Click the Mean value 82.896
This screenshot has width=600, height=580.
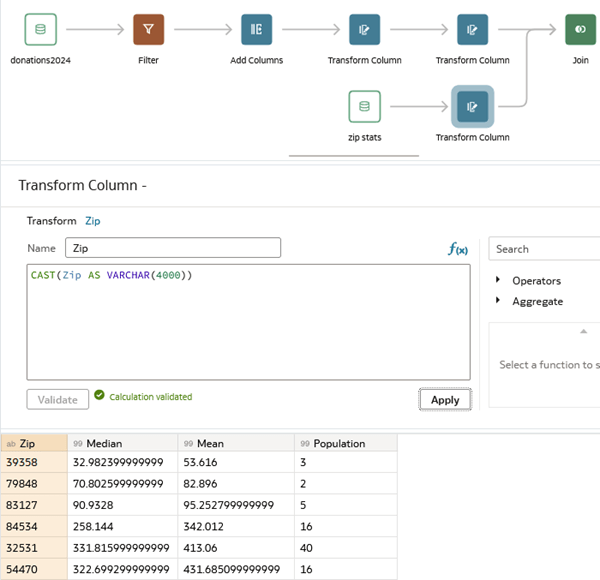pos(236,484)
